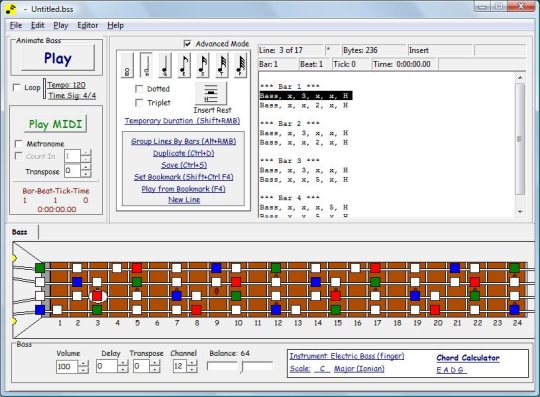This screenshot has height=397, width=540.
Task: Click the Set Bookmark link
Action: [184, 177]
